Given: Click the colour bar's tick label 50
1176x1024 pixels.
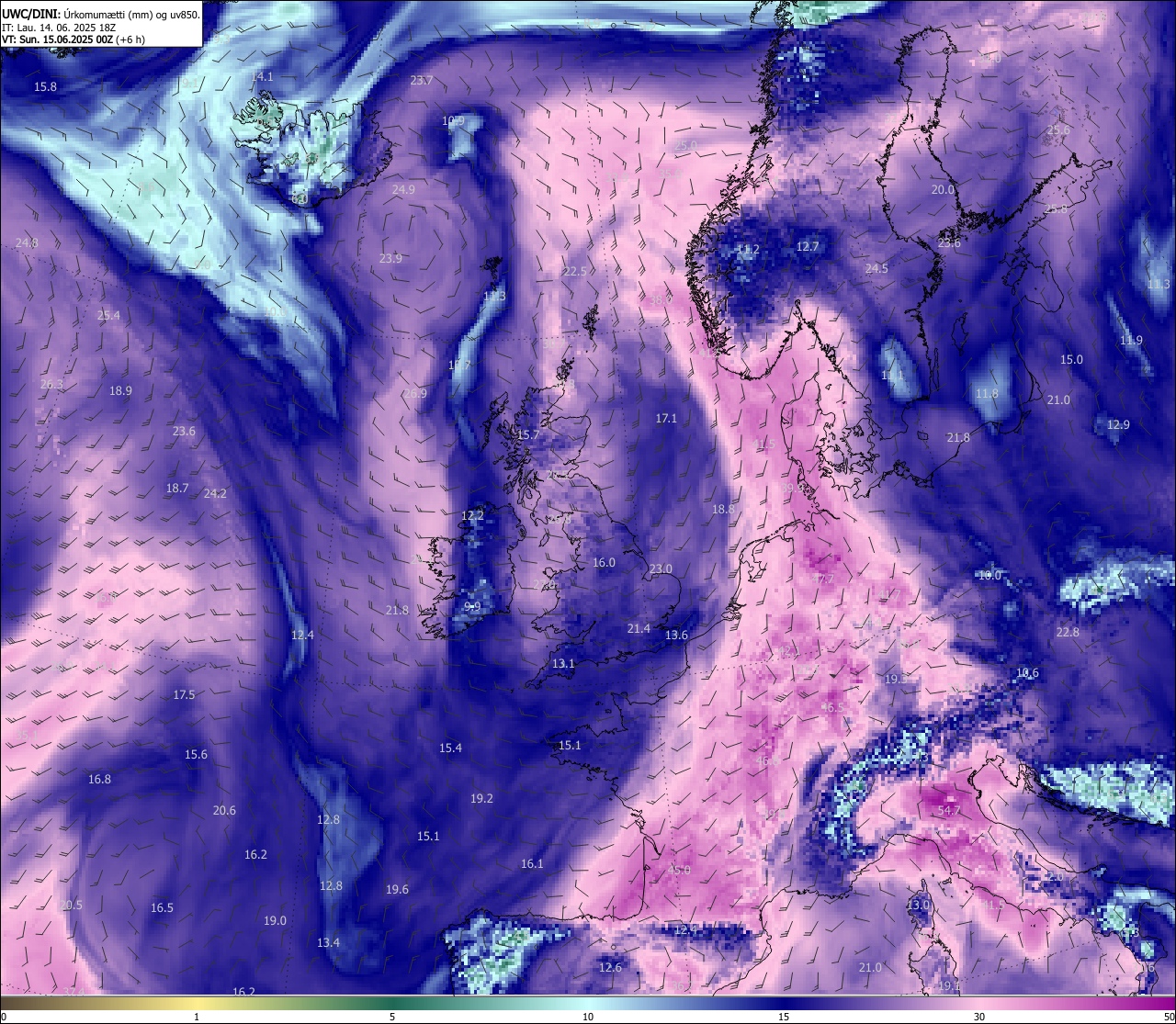Looking at the screenshot, I should tap(1169, 1017).
